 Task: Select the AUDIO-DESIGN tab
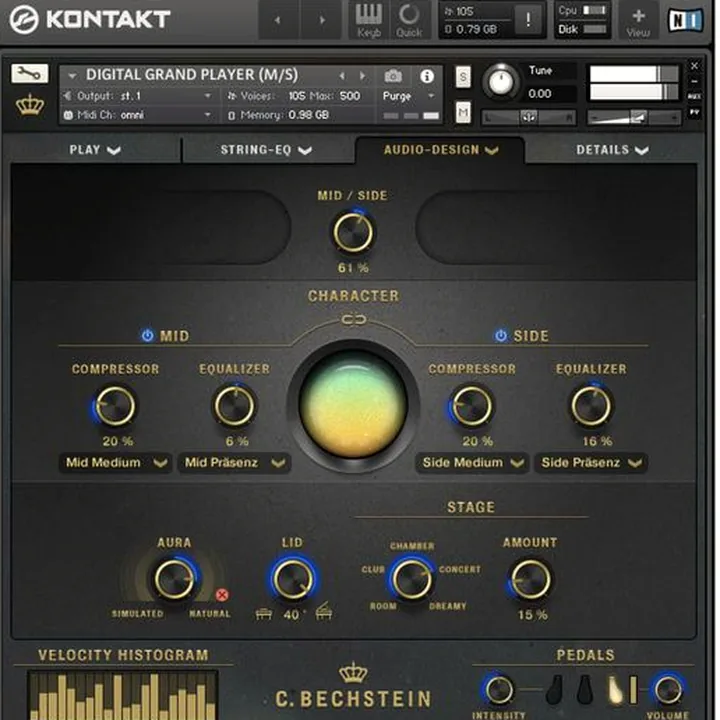441,150
